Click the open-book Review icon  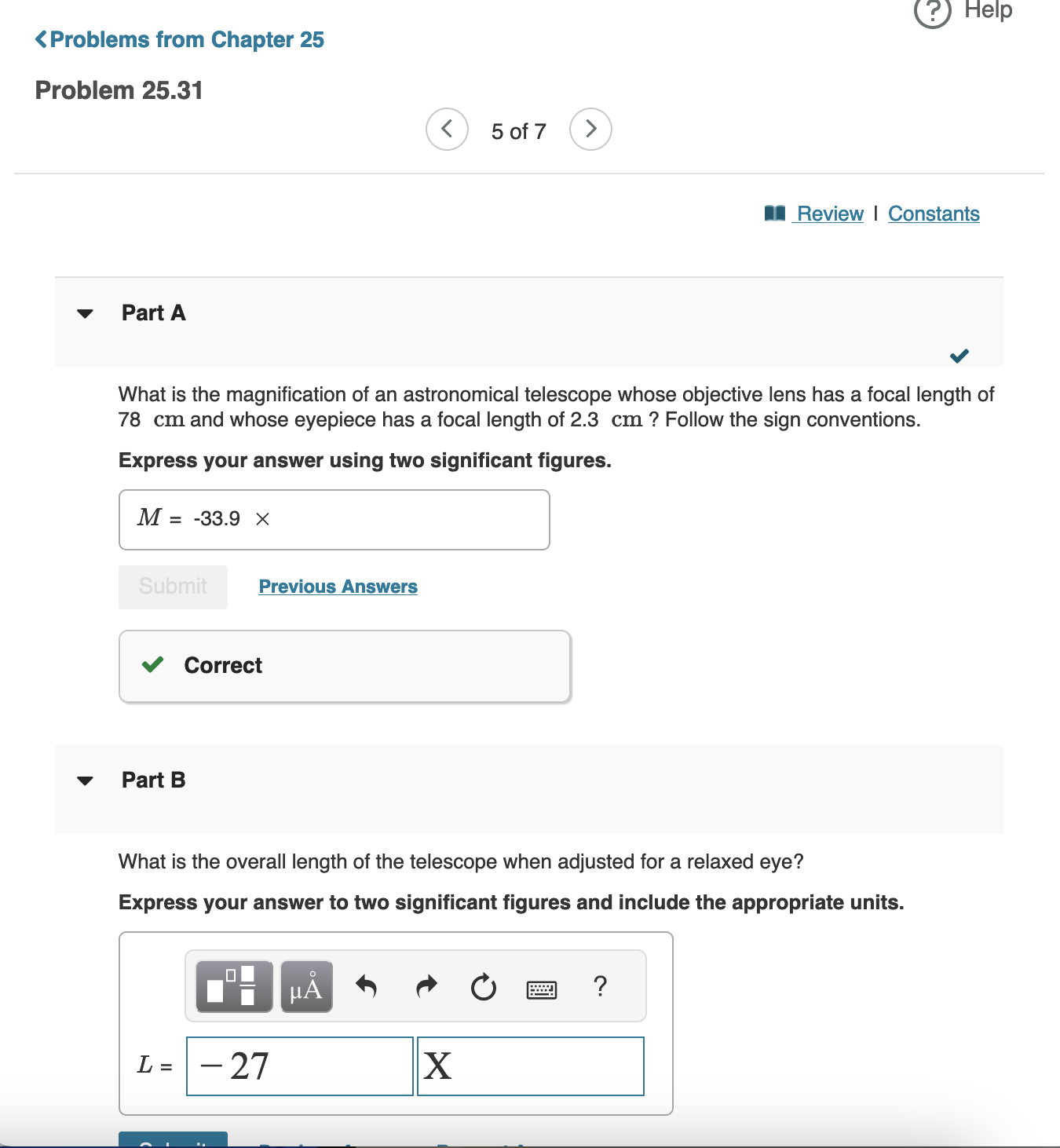coord(774,212)
